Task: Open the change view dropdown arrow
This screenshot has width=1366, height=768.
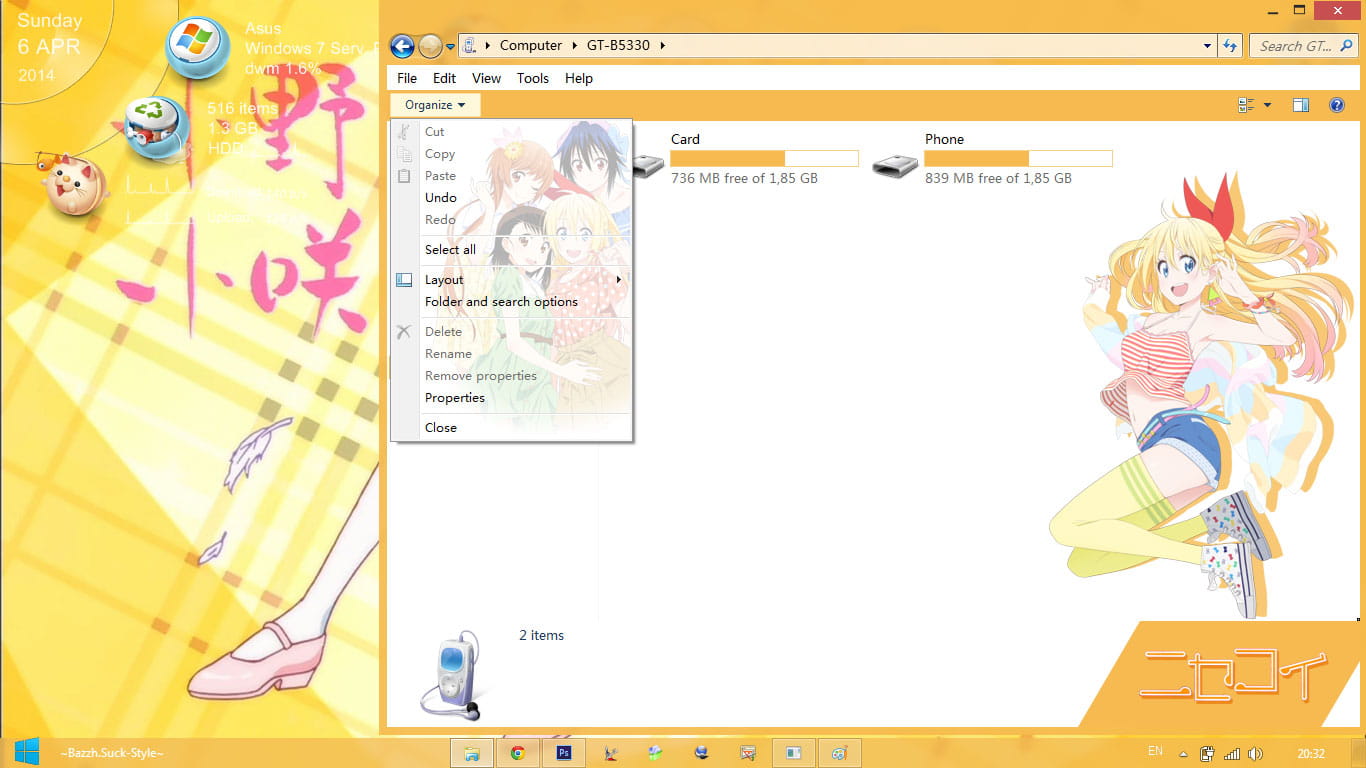Action: 1268,105
